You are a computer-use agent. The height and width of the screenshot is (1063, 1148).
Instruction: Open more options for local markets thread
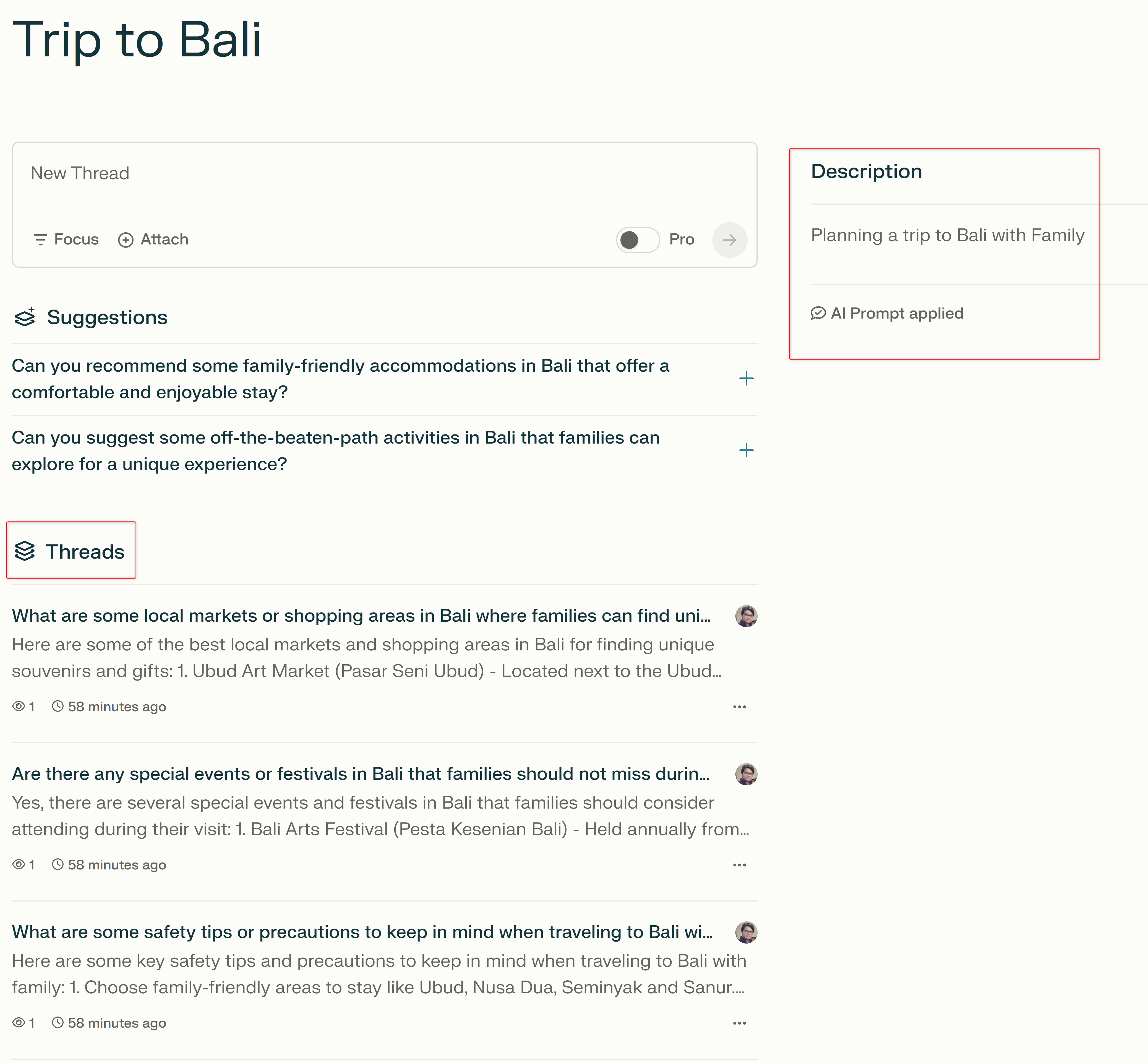coord(739,706)
